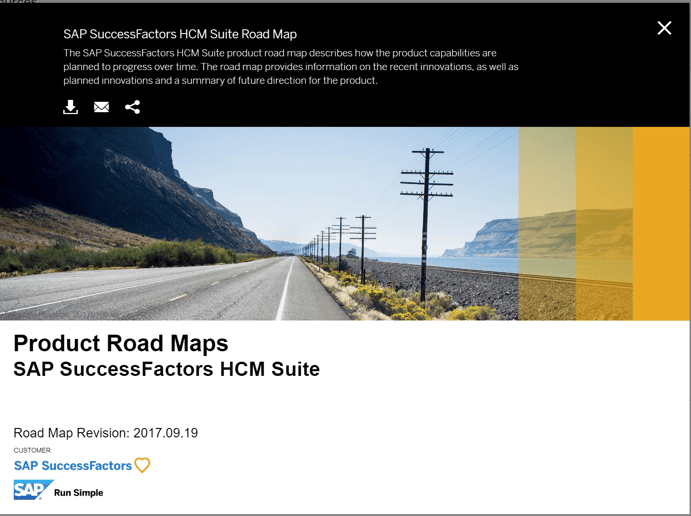Click the SAP SuccessFactors HCM Suite subtitle
Image resolution: width=691 pixels, height=516 pixels.
(x=167, y=369)
